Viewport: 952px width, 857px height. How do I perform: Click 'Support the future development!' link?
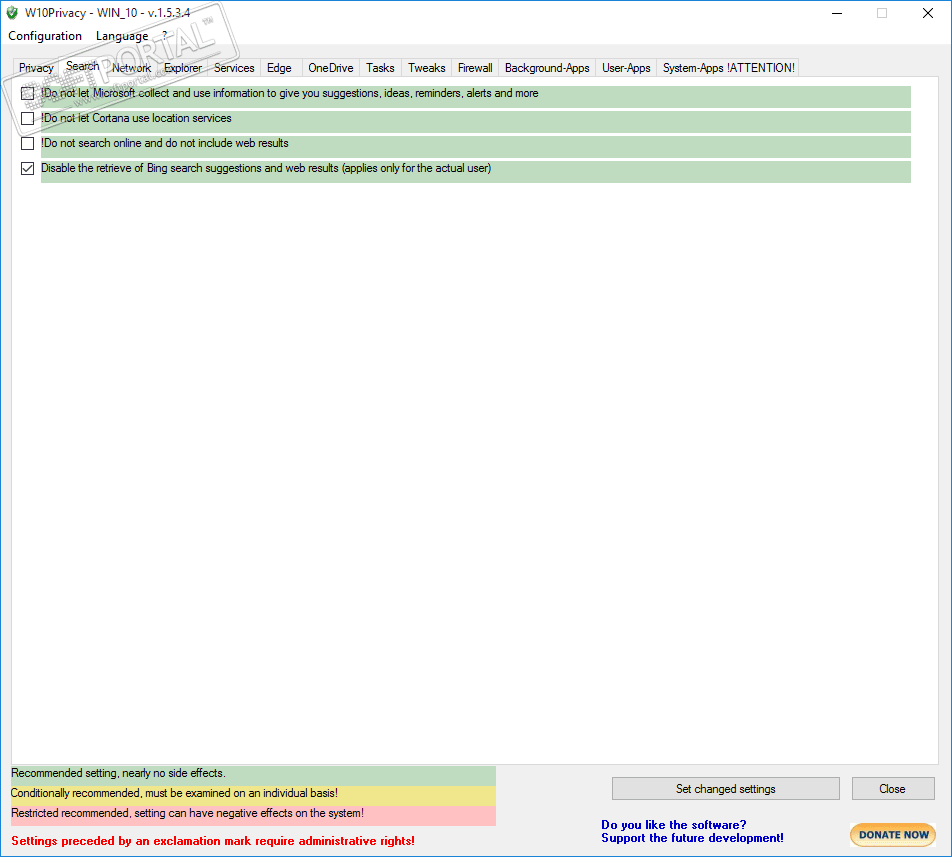tap(692, 838)
